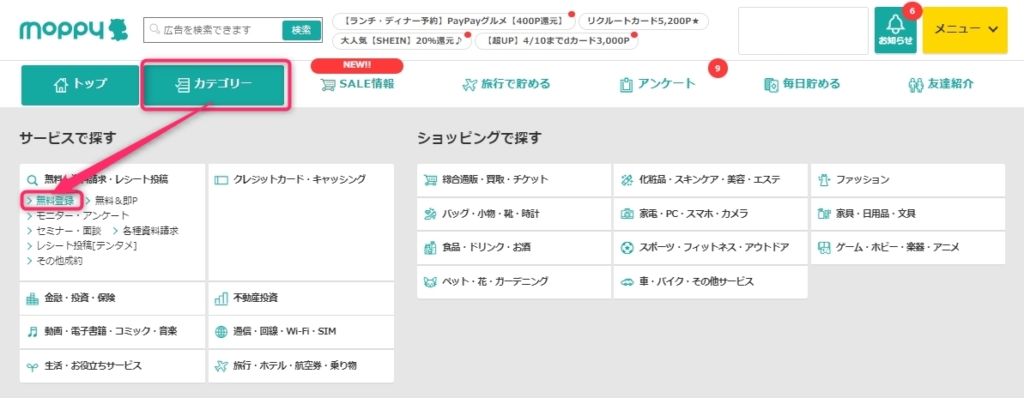
Task: Go to the SALE情報 tab
Action: pos(357,84)
